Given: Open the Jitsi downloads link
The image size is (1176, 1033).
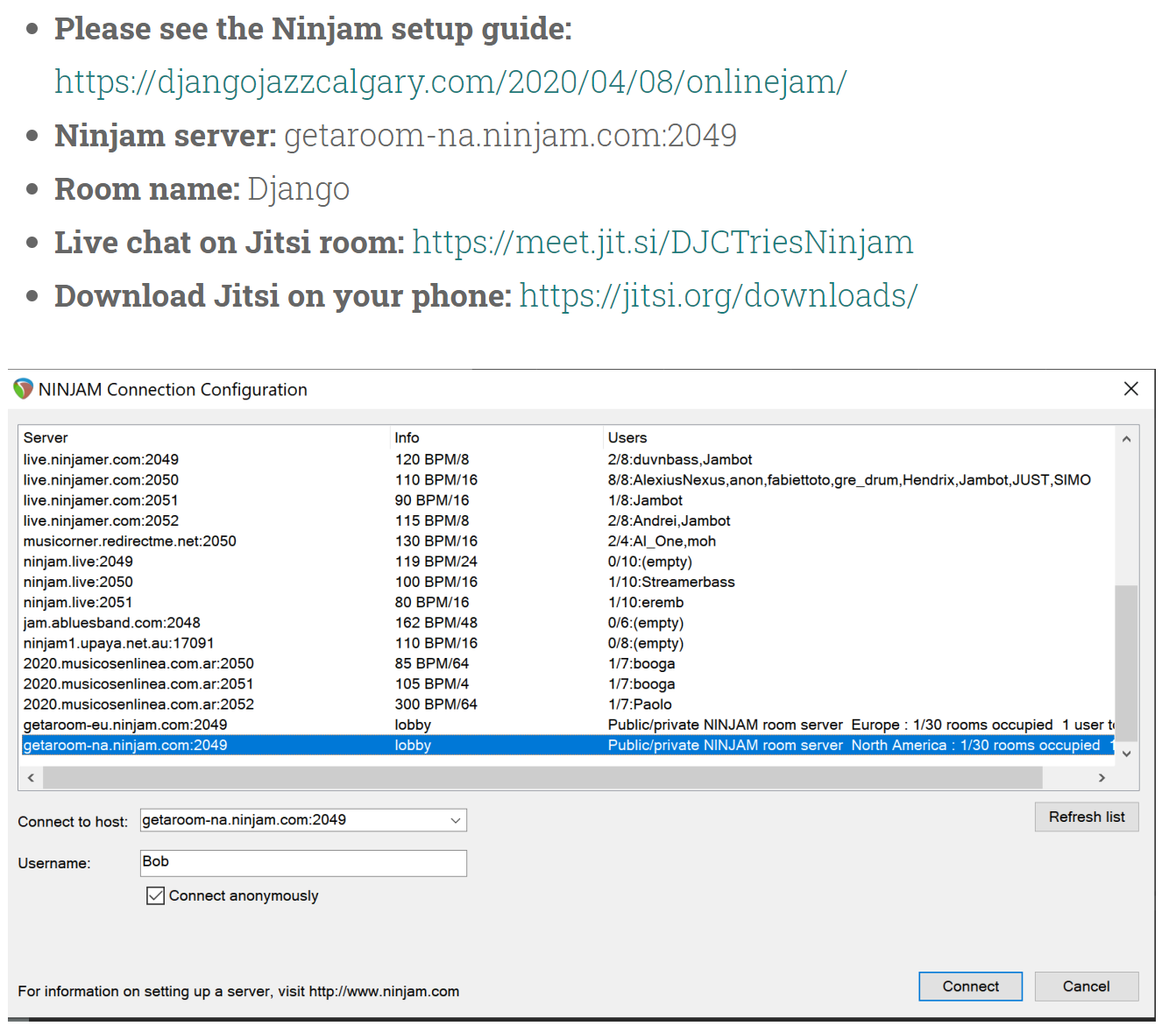Looking at the screenshot, I should (718, 295).
